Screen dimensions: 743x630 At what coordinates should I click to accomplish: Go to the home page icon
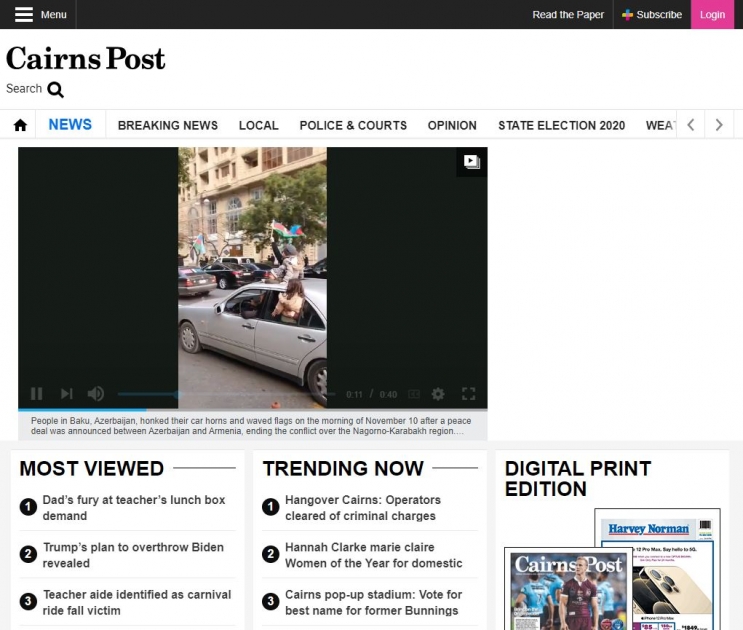[20, 125]
